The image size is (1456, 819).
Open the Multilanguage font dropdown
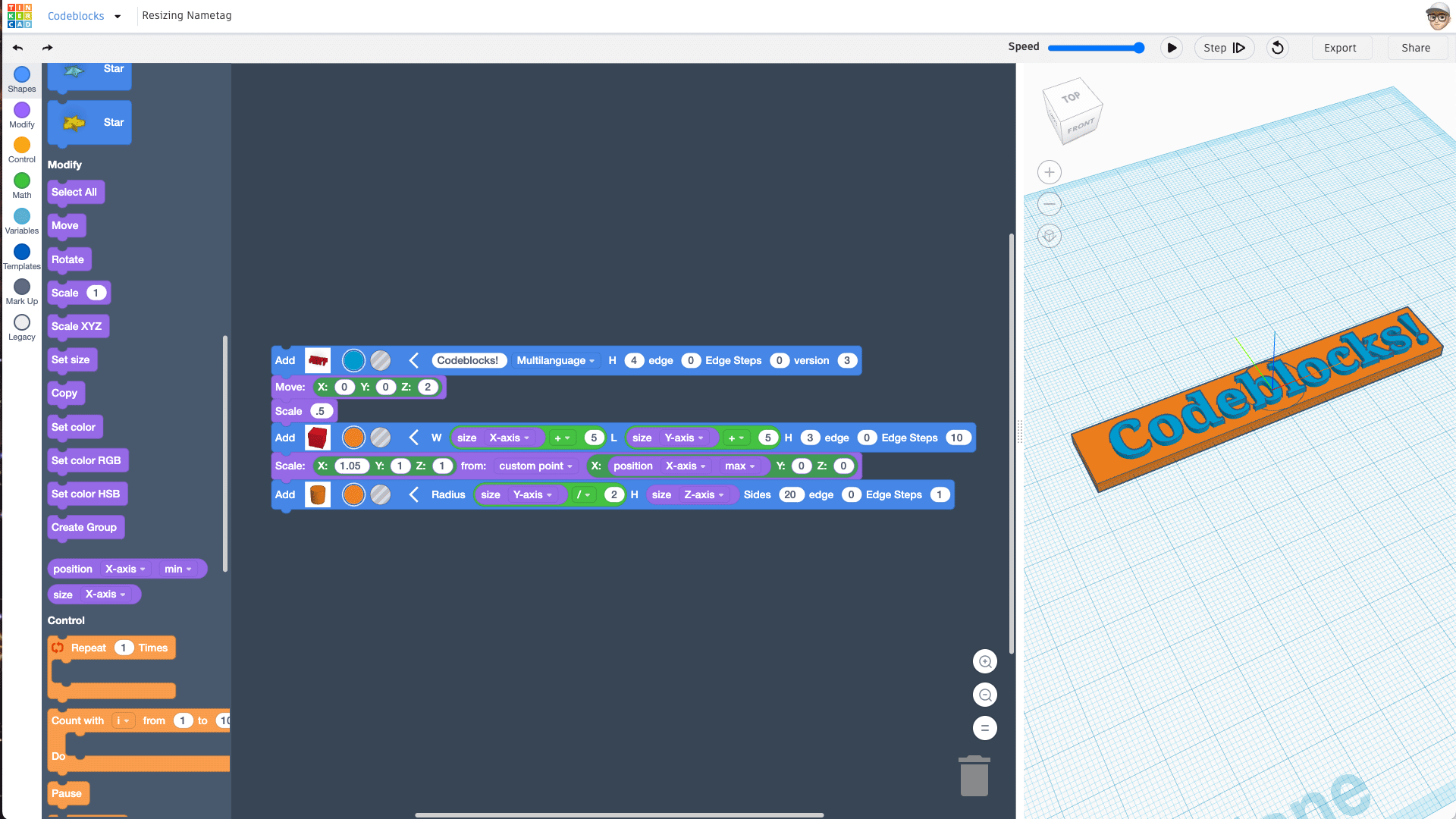[555, 361]
